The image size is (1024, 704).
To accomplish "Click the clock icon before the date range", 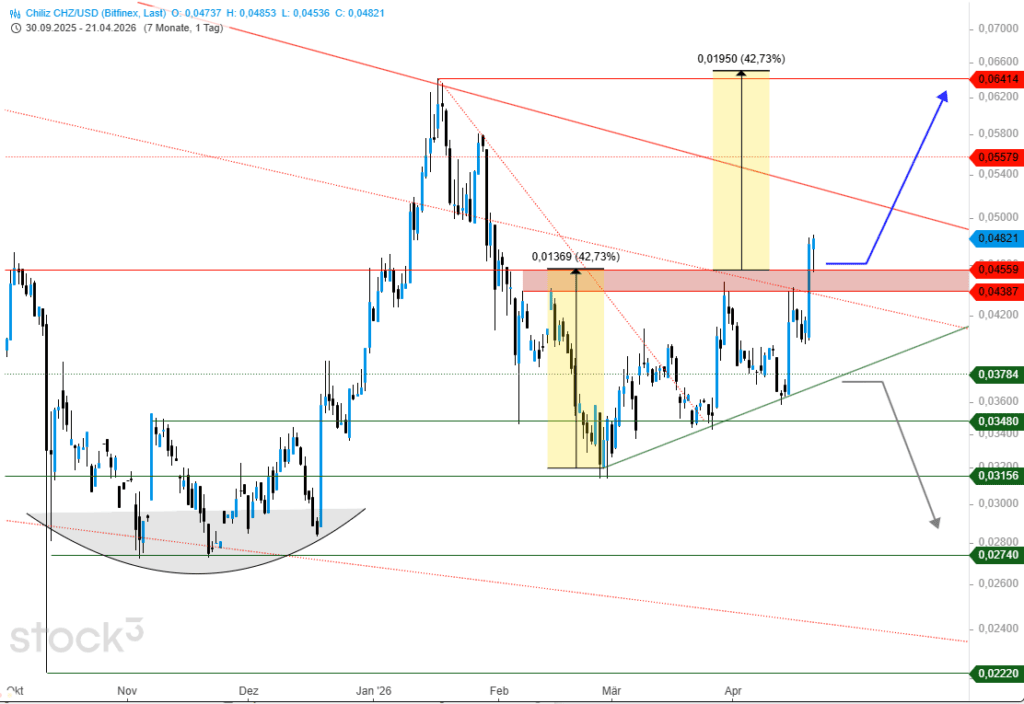I will click(x=14, y=28).
